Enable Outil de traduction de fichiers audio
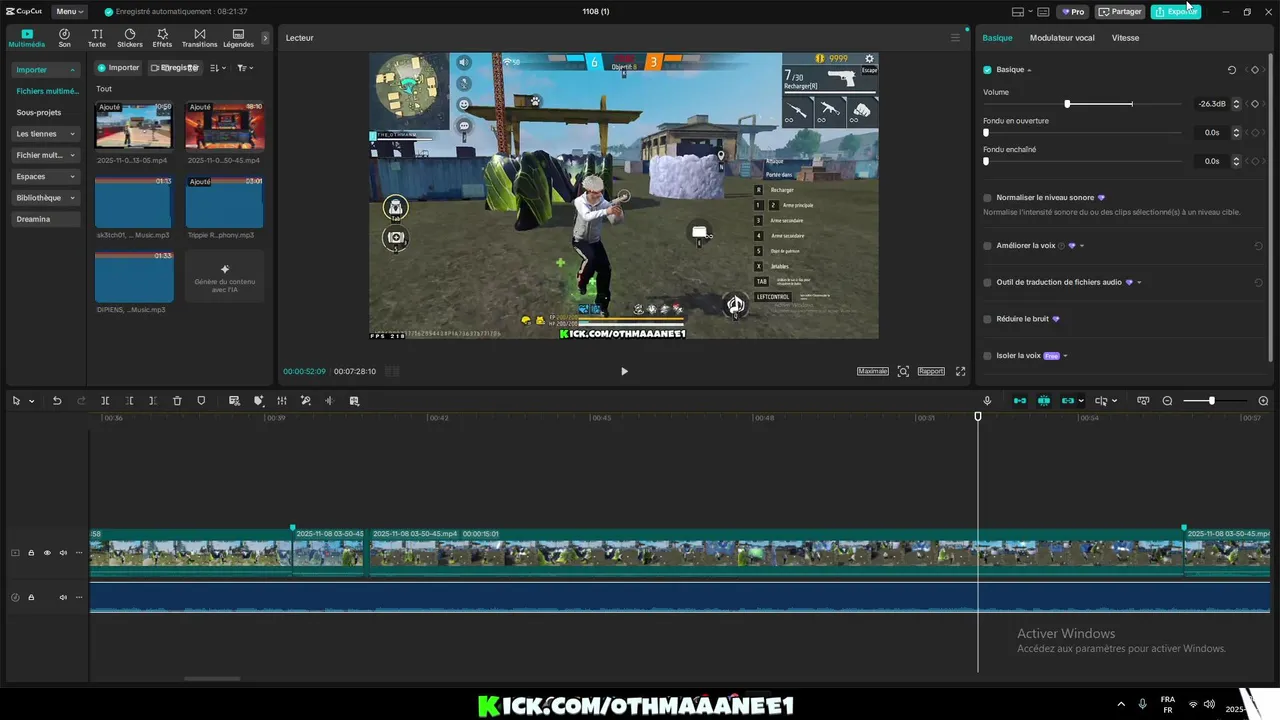Viewport: 1280px width, 720px height. click(987, 283)
